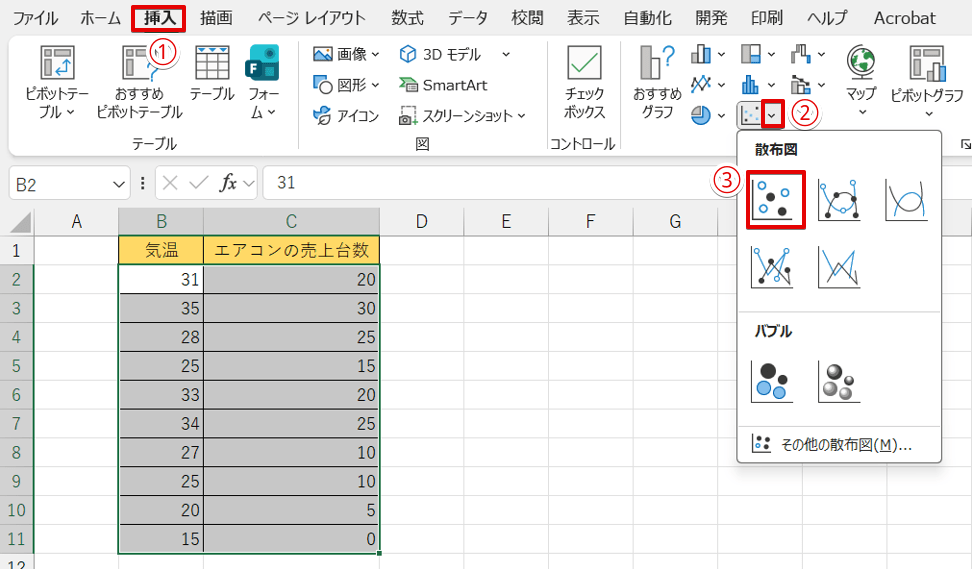
Task: Open chart group dialog launcher
Action: click(965, 144)
